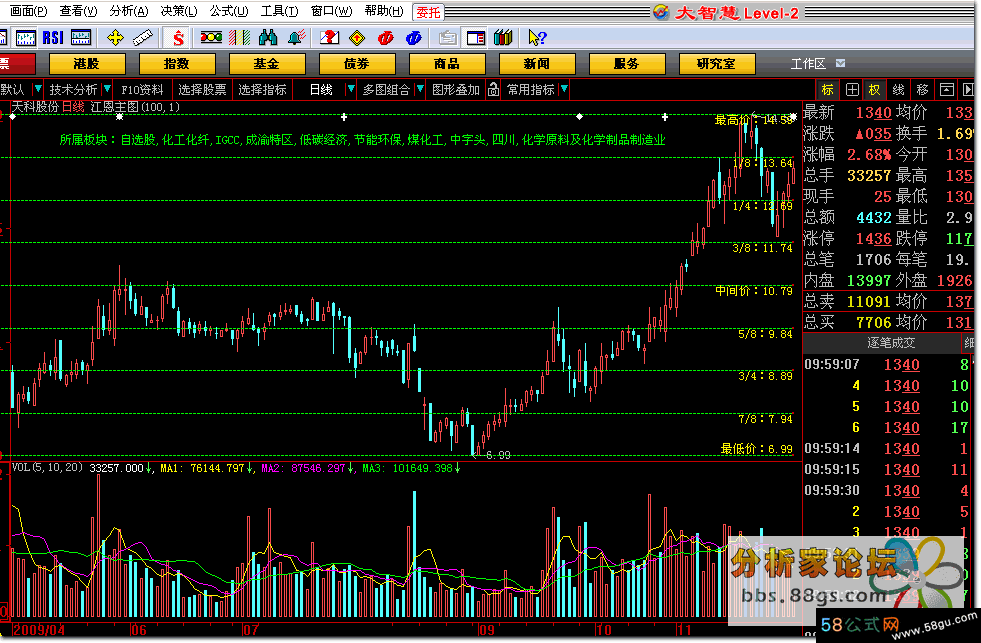Image resolution: width=981 pixels, height=643 pixels.
Task: Click the grayed clipboard toolbar icon
Action: [x=447, y=38]
